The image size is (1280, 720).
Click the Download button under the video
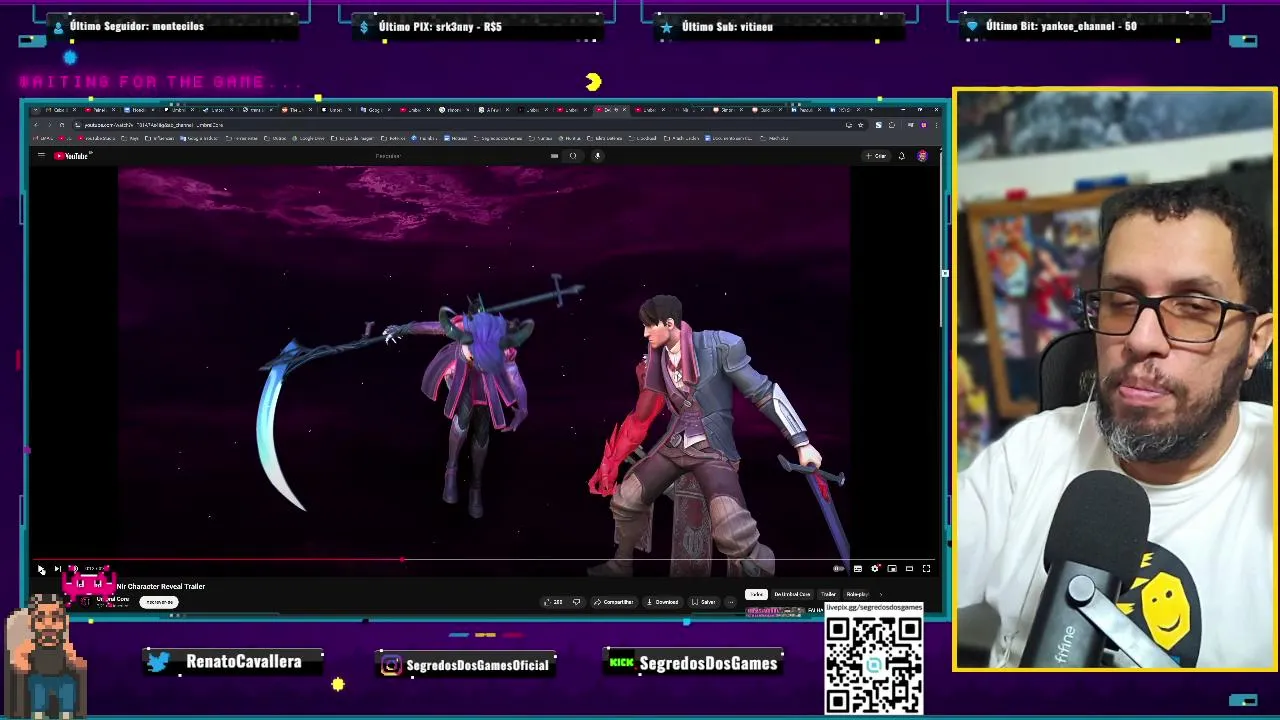tap(663, 602)
